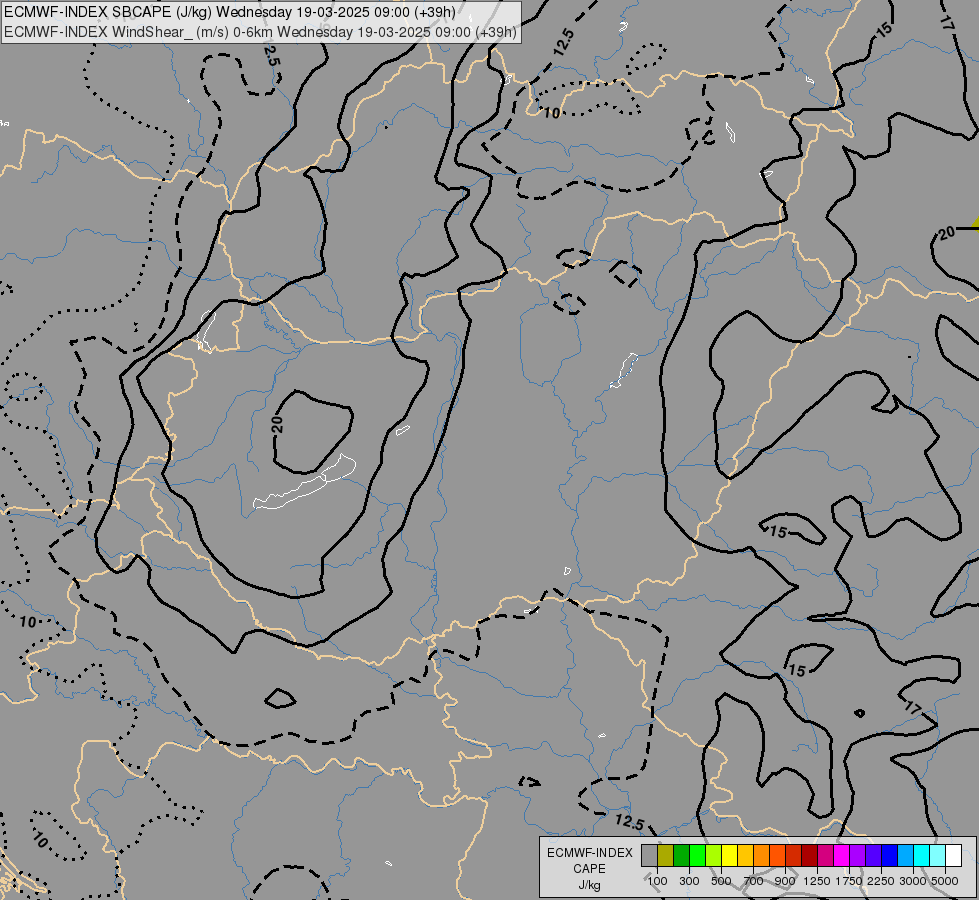The height and width of the screenshot is (900, 979).
Task: Click the olive swatch above the 100 tick
Action: click(x=666, y=856)
